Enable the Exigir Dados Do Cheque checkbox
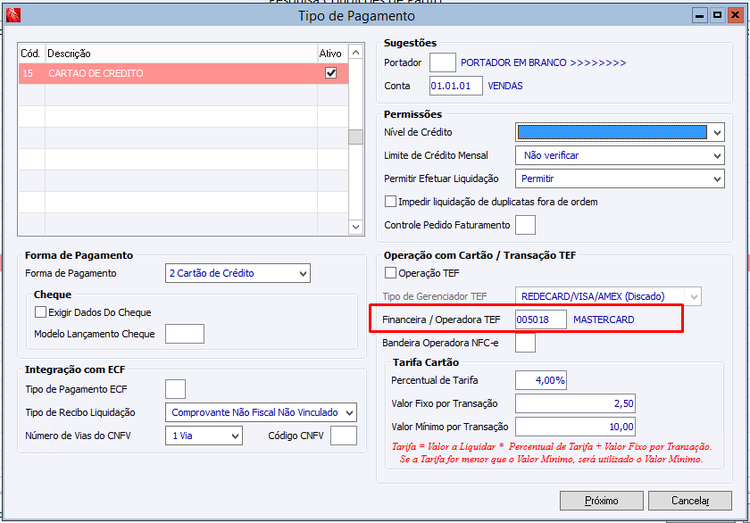 pos(41,312)
